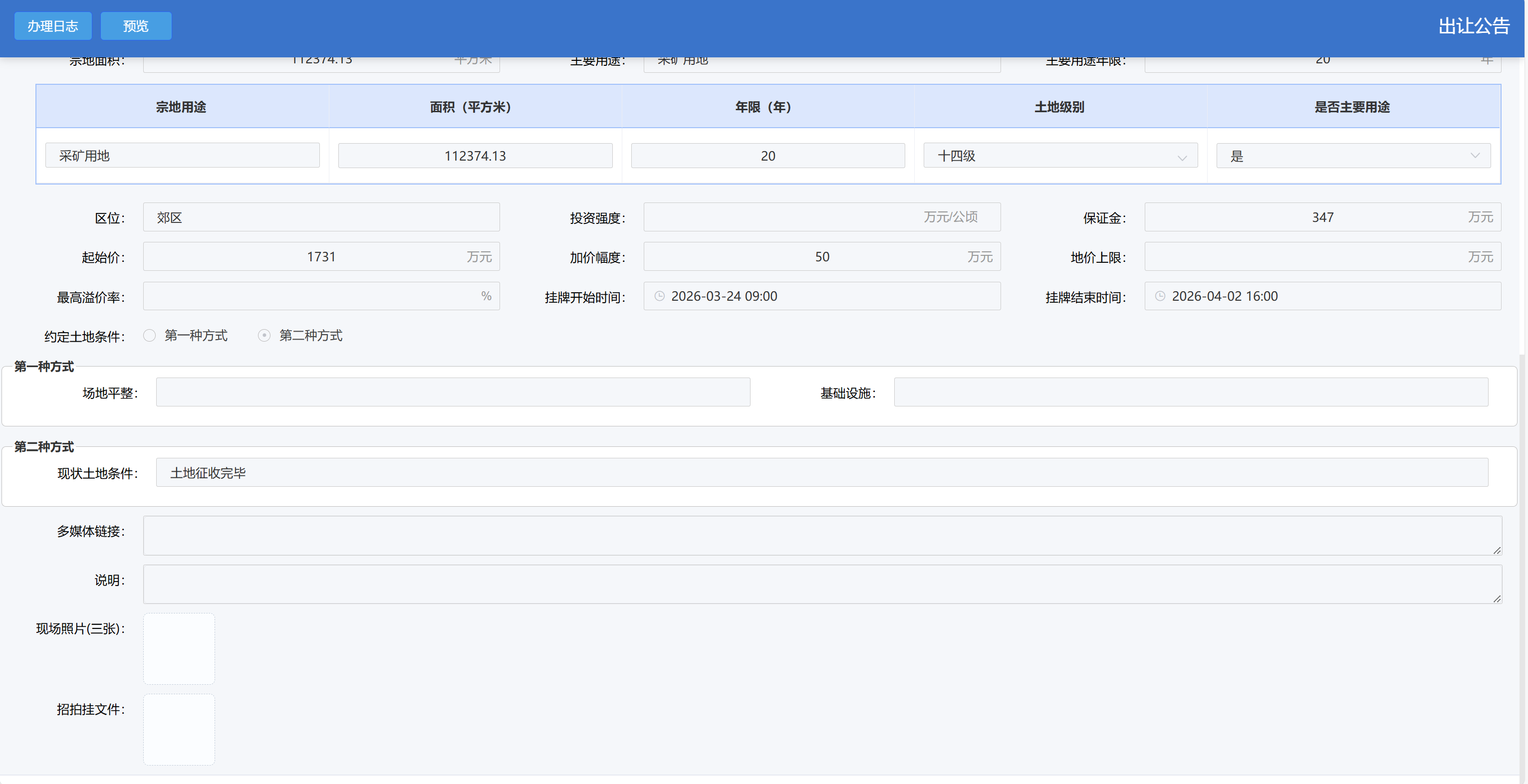Select 第一种方式 radio option
Image resolution: width=1528 pixels, height=784 pixels.
point(150,336)
